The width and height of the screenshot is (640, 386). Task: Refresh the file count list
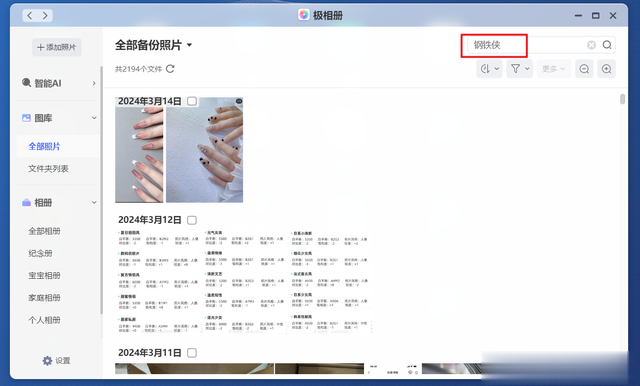click(170, 69)
